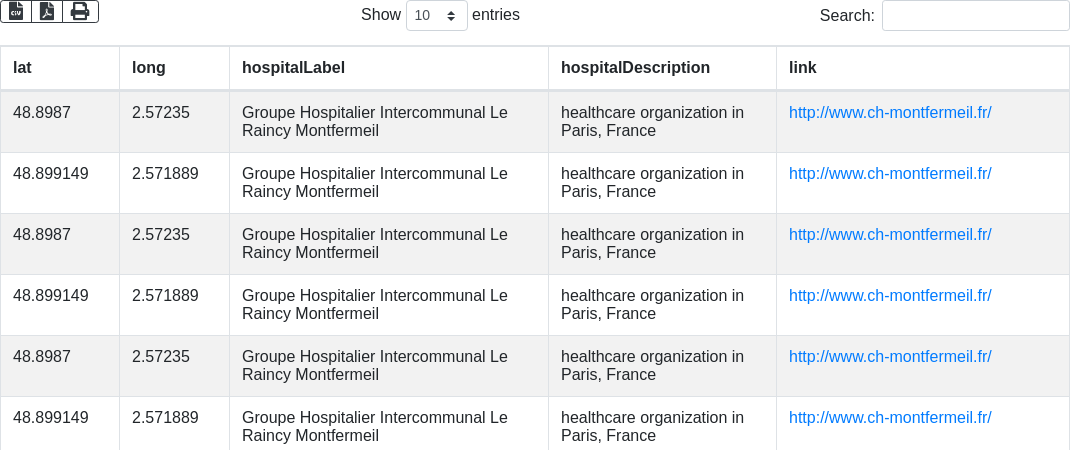Open the Show entries count dropdown
The width and height of the screenshot is (1070, 450).
pyautogui.click(x=437, y=15)
